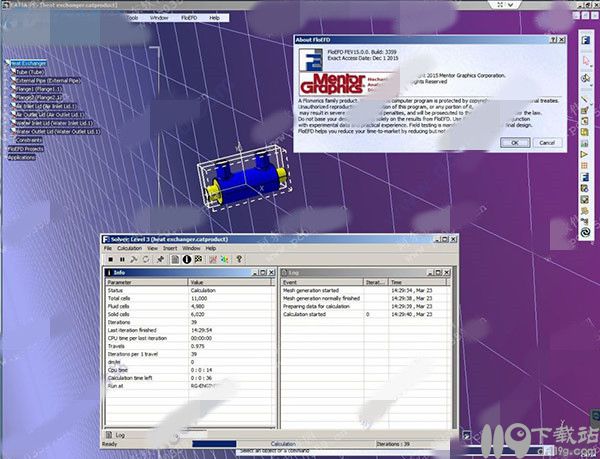Image resolution: width=600 pixels, height=459 pixels.
Task: Click the 'Mesh generation started' log event
Action: tap(311, 290)
